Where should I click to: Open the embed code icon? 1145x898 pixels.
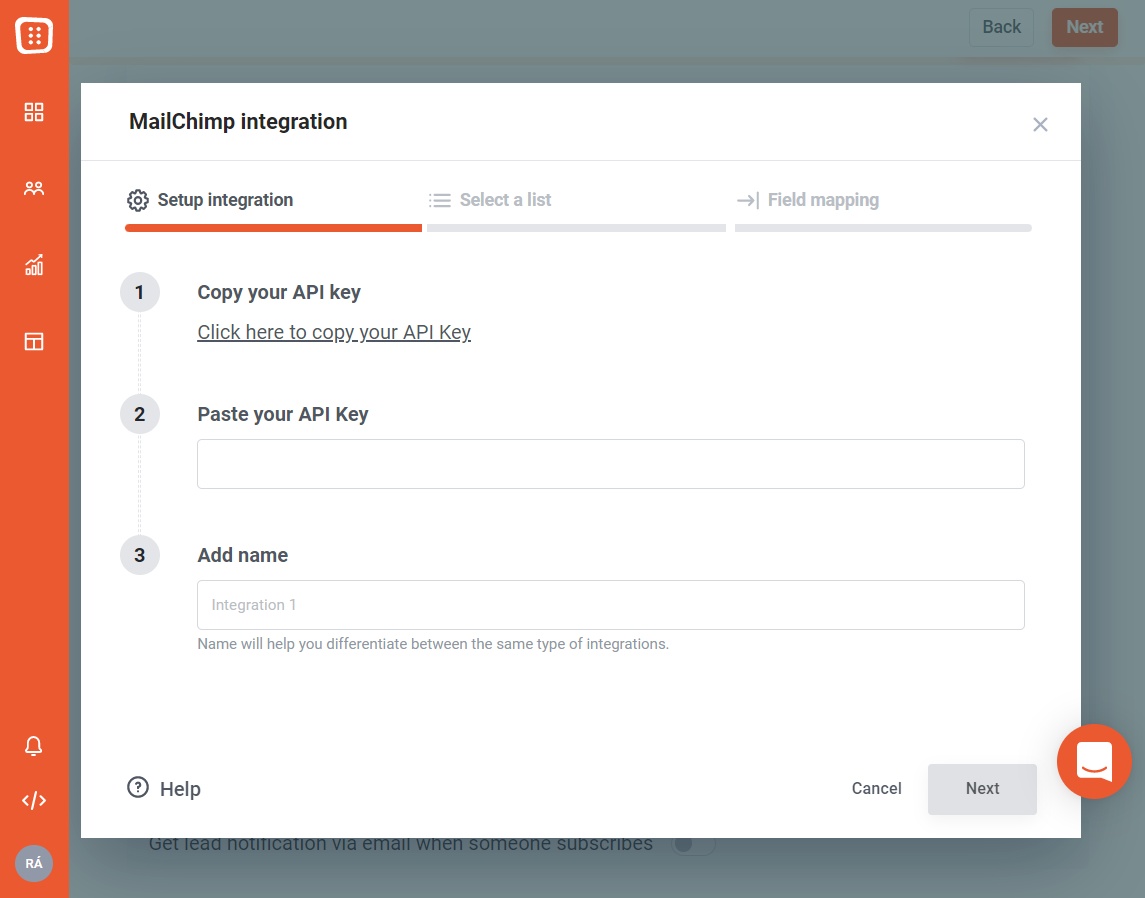pos(34,801)
